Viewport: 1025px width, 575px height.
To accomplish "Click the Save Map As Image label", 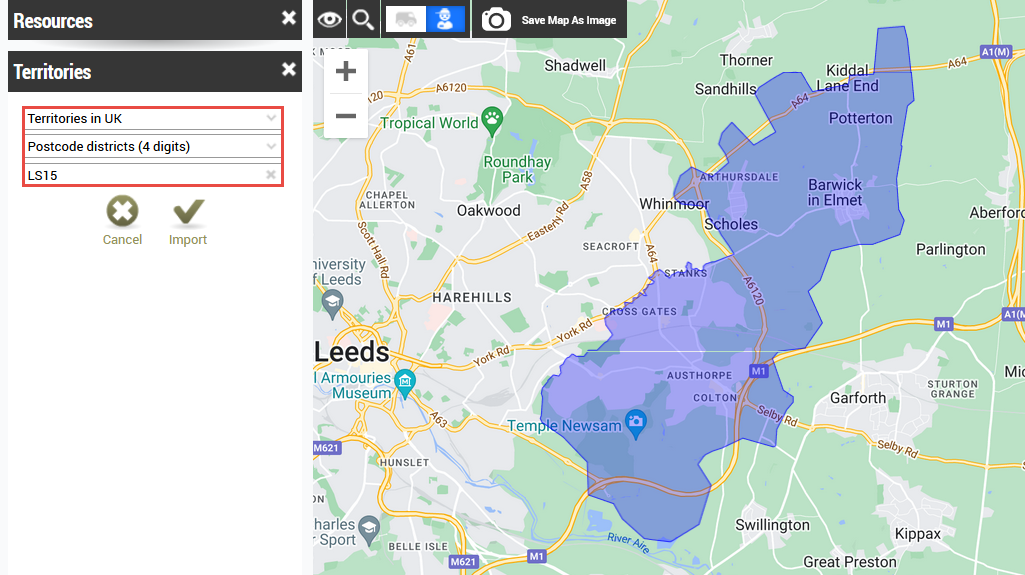I will point(568,20).
